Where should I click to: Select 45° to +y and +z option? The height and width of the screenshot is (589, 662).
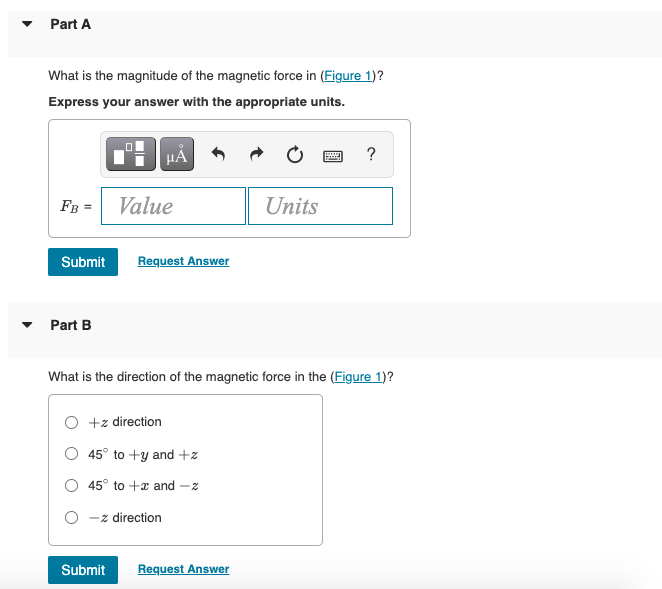pos(71,454)
